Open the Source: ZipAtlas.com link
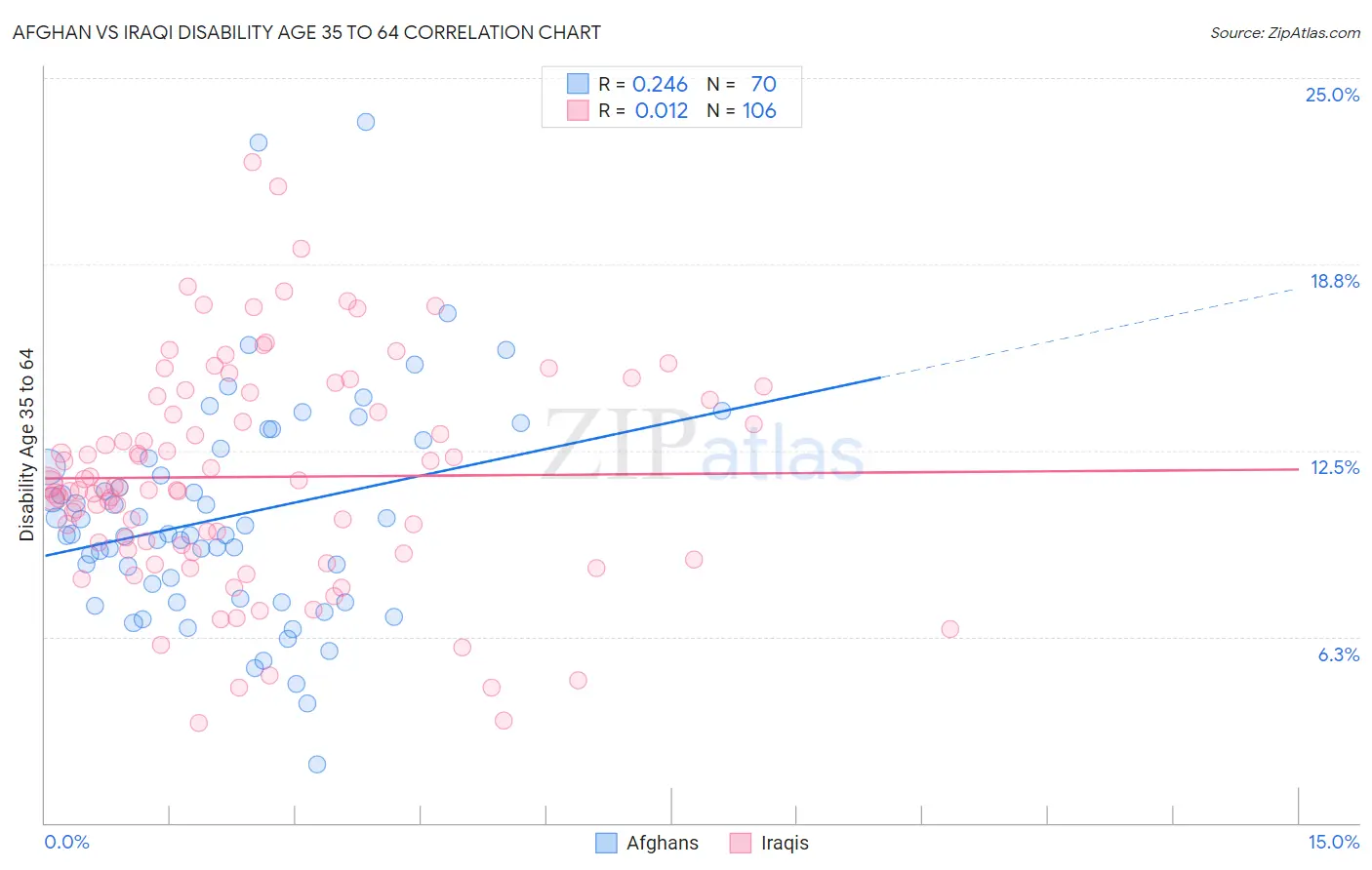The width and height of the screenshot is (1372, 870). point(1285,32)
